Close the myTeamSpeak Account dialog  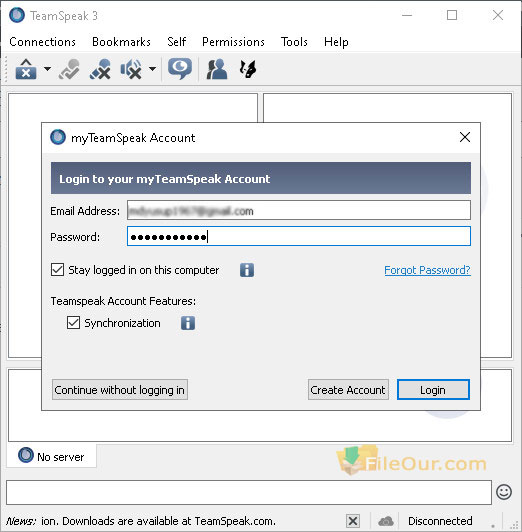pyautogui.click(x=465, y=137)
